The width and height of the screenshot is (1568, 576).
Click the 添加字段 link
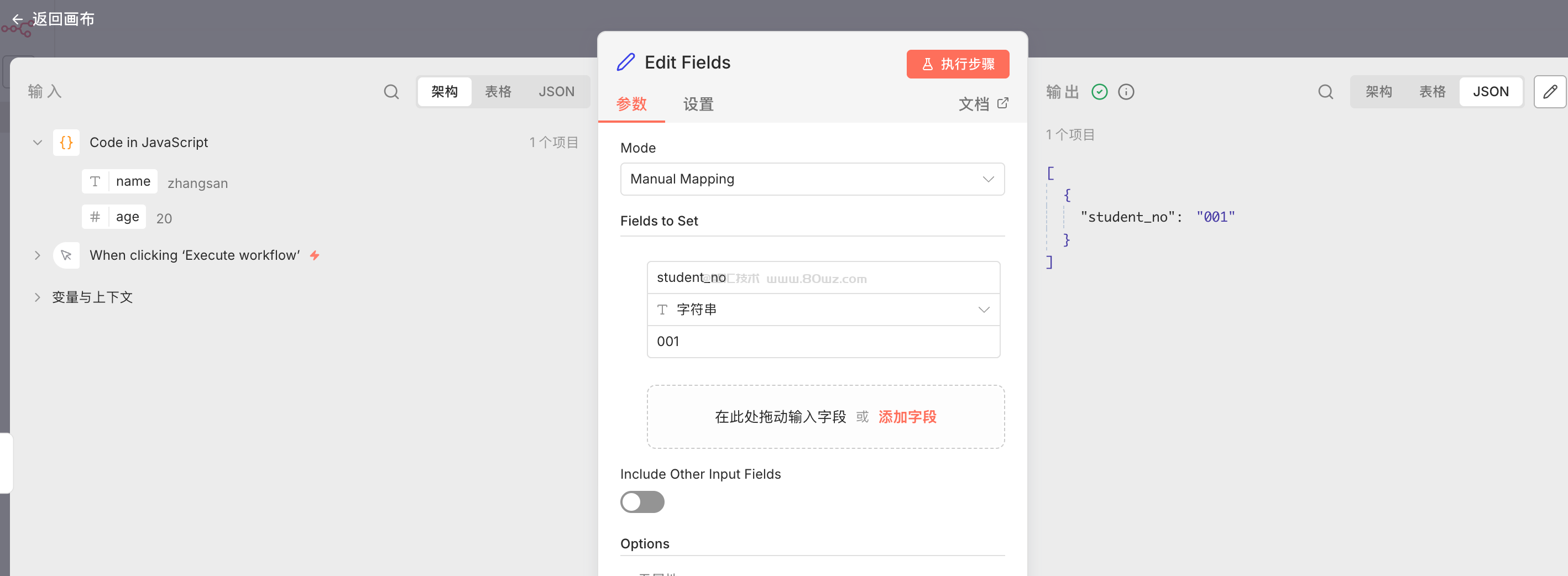coord(907,417)
